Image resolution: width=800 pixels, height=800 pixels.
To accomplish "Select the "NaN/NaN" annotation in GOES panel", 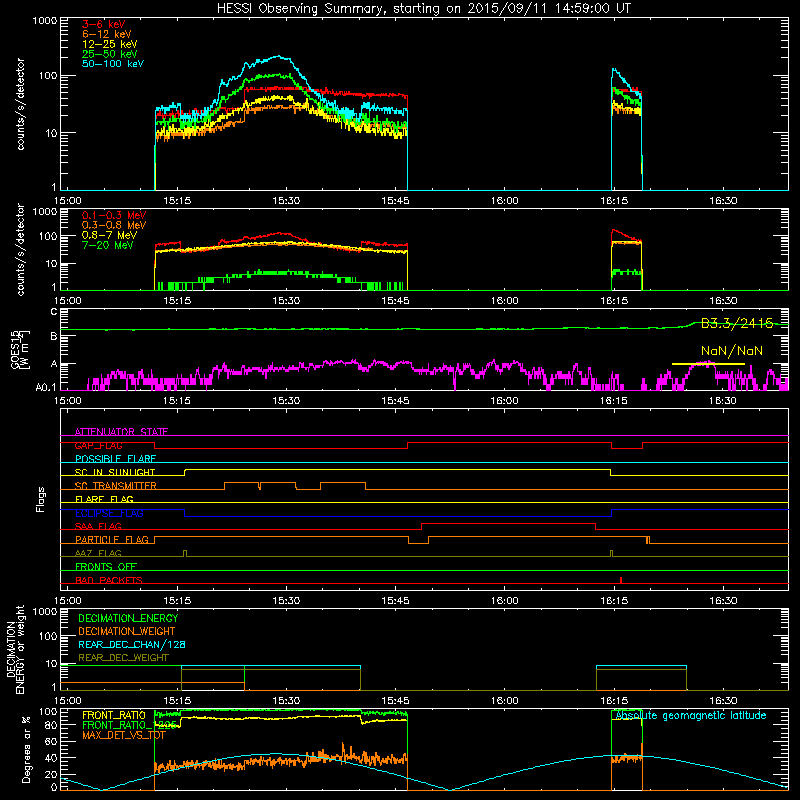I will [x=732, y=351].
